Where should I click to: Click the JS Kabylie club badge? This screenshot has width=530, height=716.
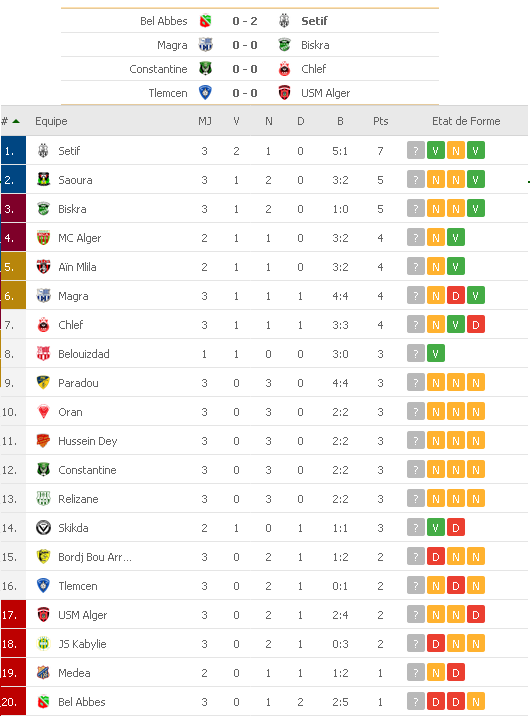pyautogui.click(x=43, y=644)
